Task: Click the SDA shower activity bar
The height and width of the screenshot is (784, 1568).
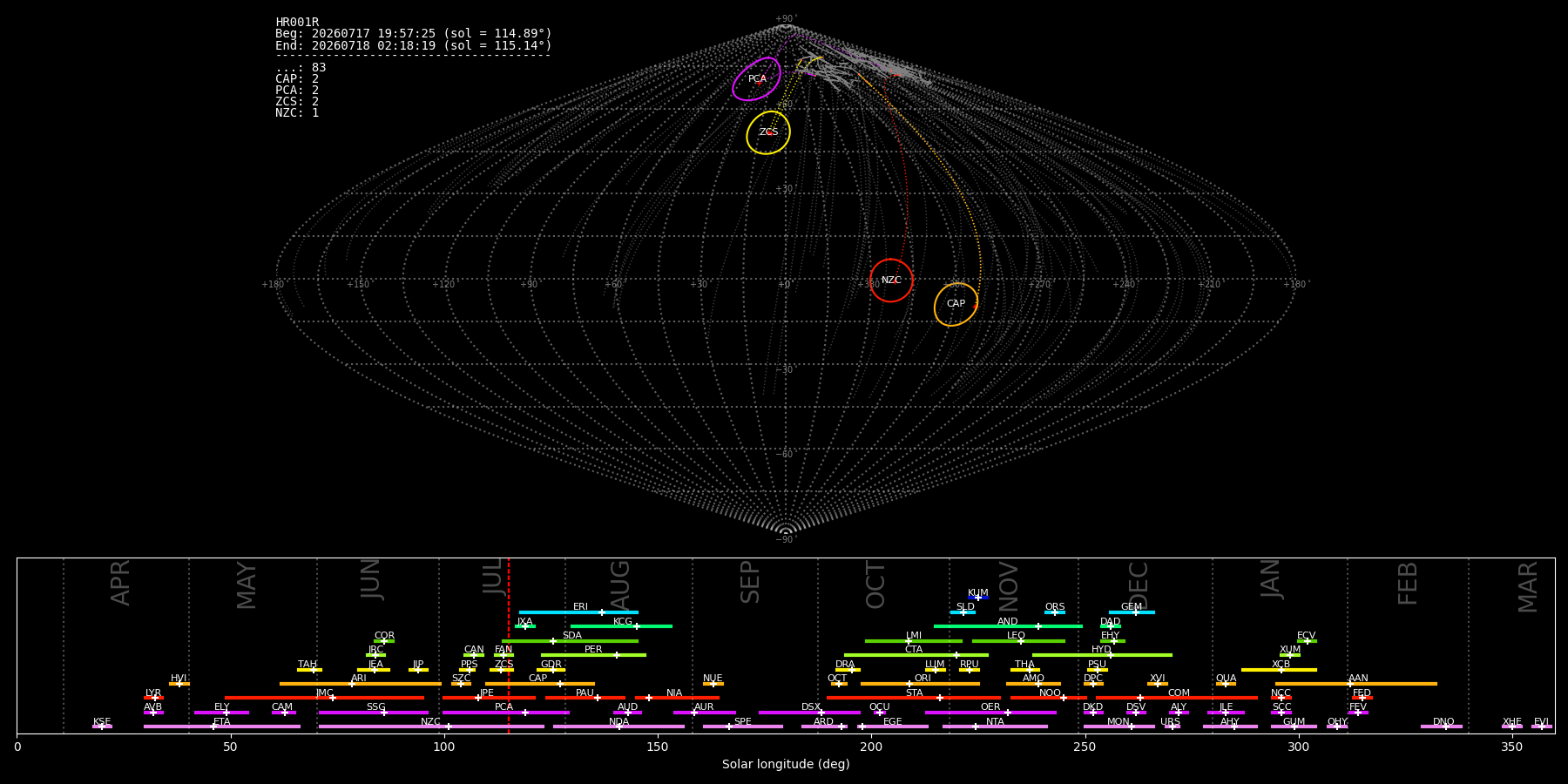Action: click(x=570, y=640)
